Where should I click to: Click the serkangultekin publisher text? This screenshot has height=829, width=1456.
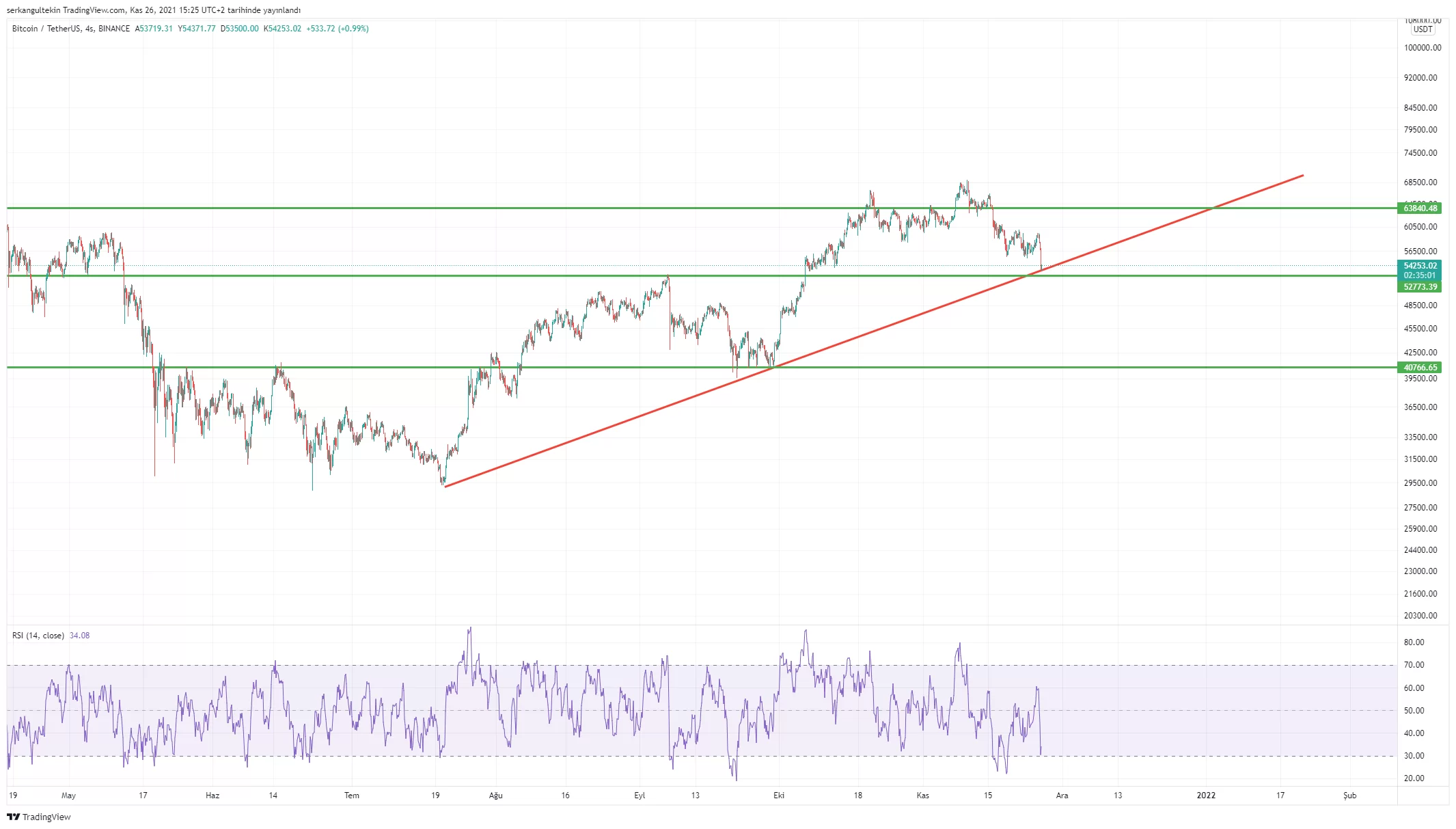pos(32,10)
